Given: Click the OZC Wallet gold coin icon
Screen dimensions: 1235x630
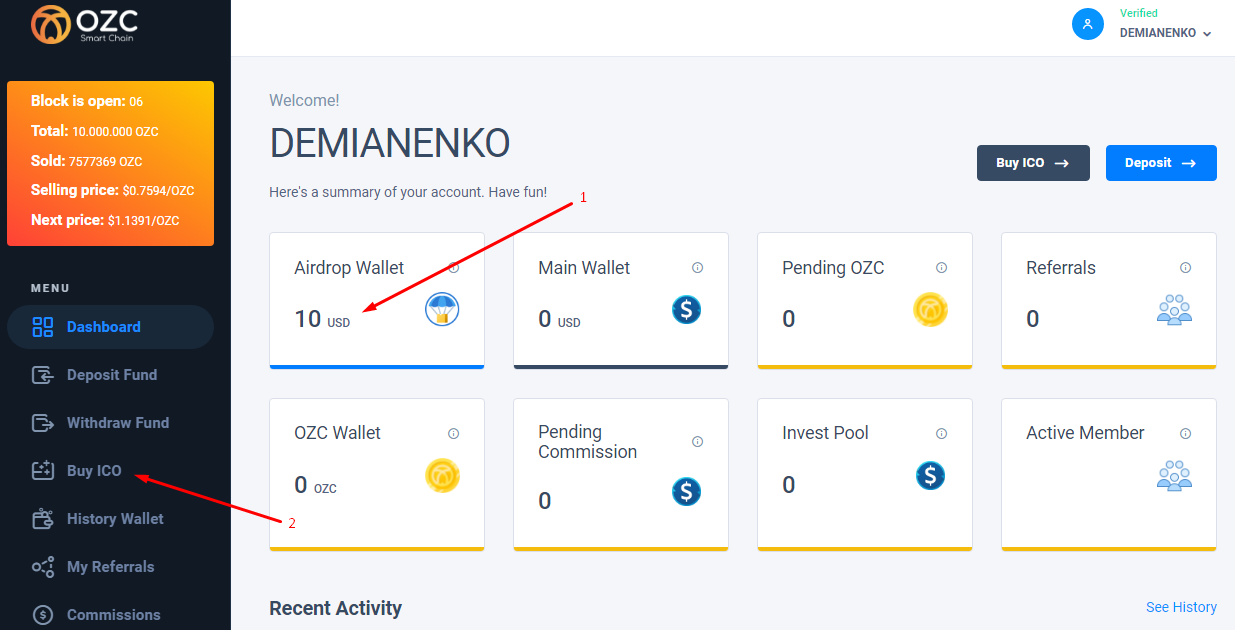Looking at the screenshot, I should click(x=442, y=475).
